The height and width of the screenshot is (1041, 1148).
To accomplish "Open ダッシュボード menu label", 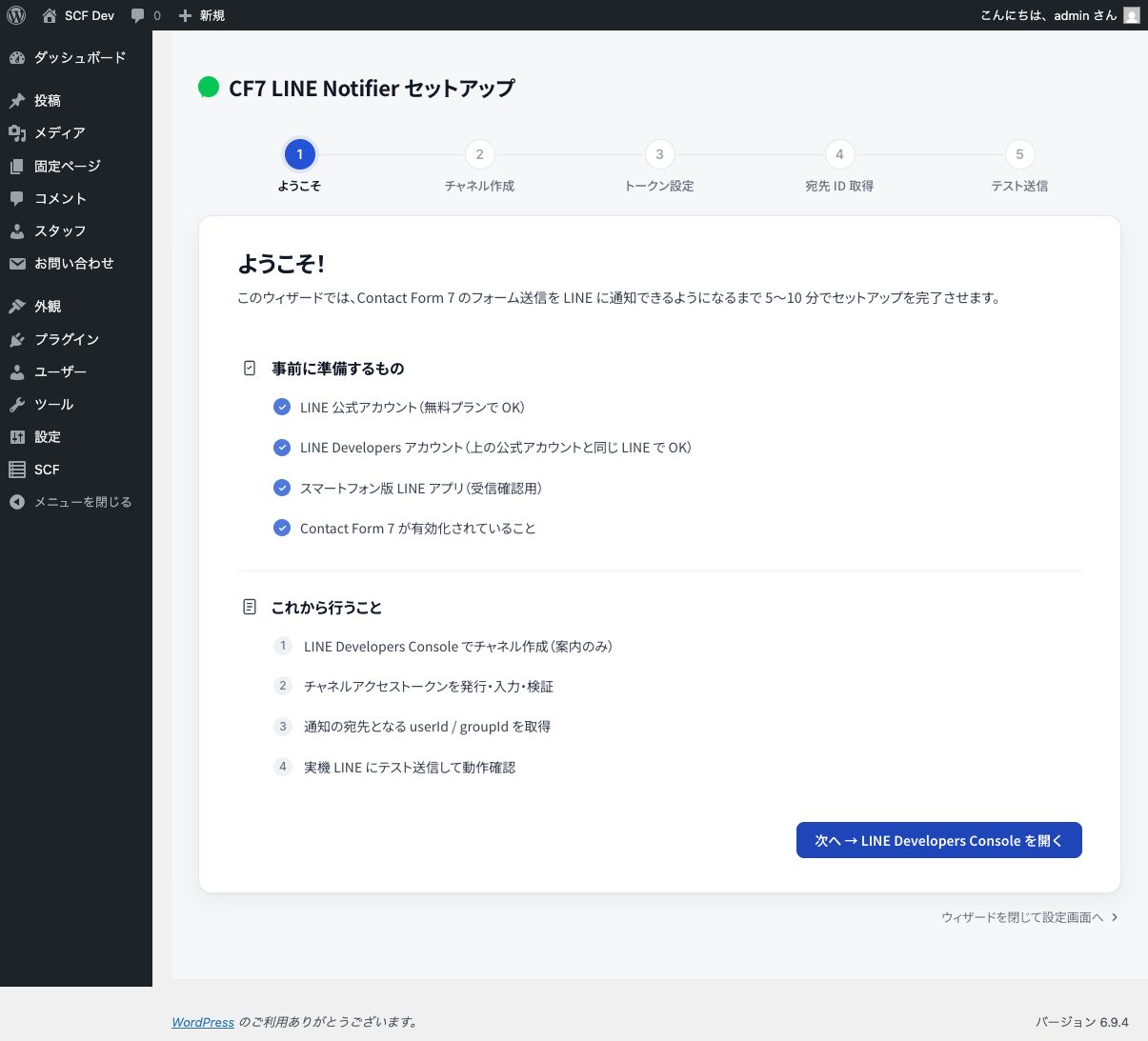I will [80, 58].
